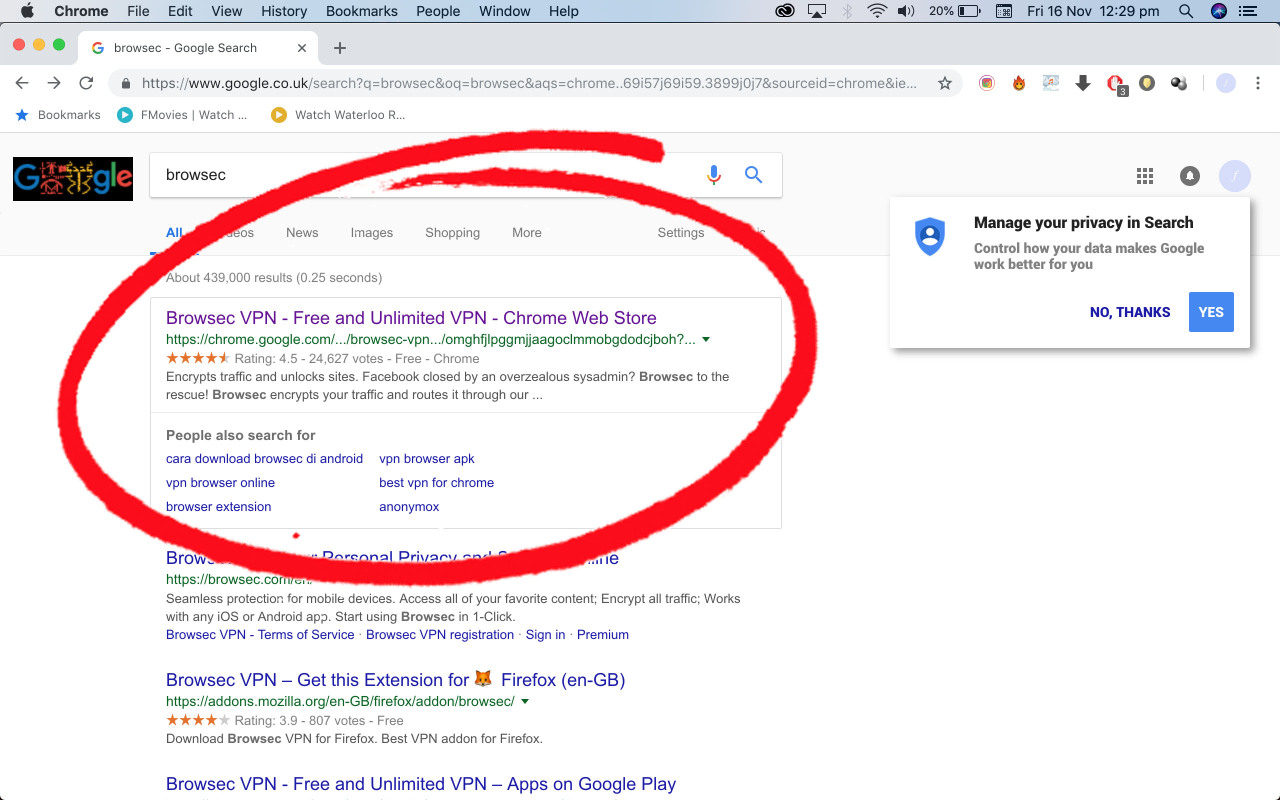Screen dimensions: 1280x800
Task: Click in the browsec search input field
Action: (x=420, y=175)
